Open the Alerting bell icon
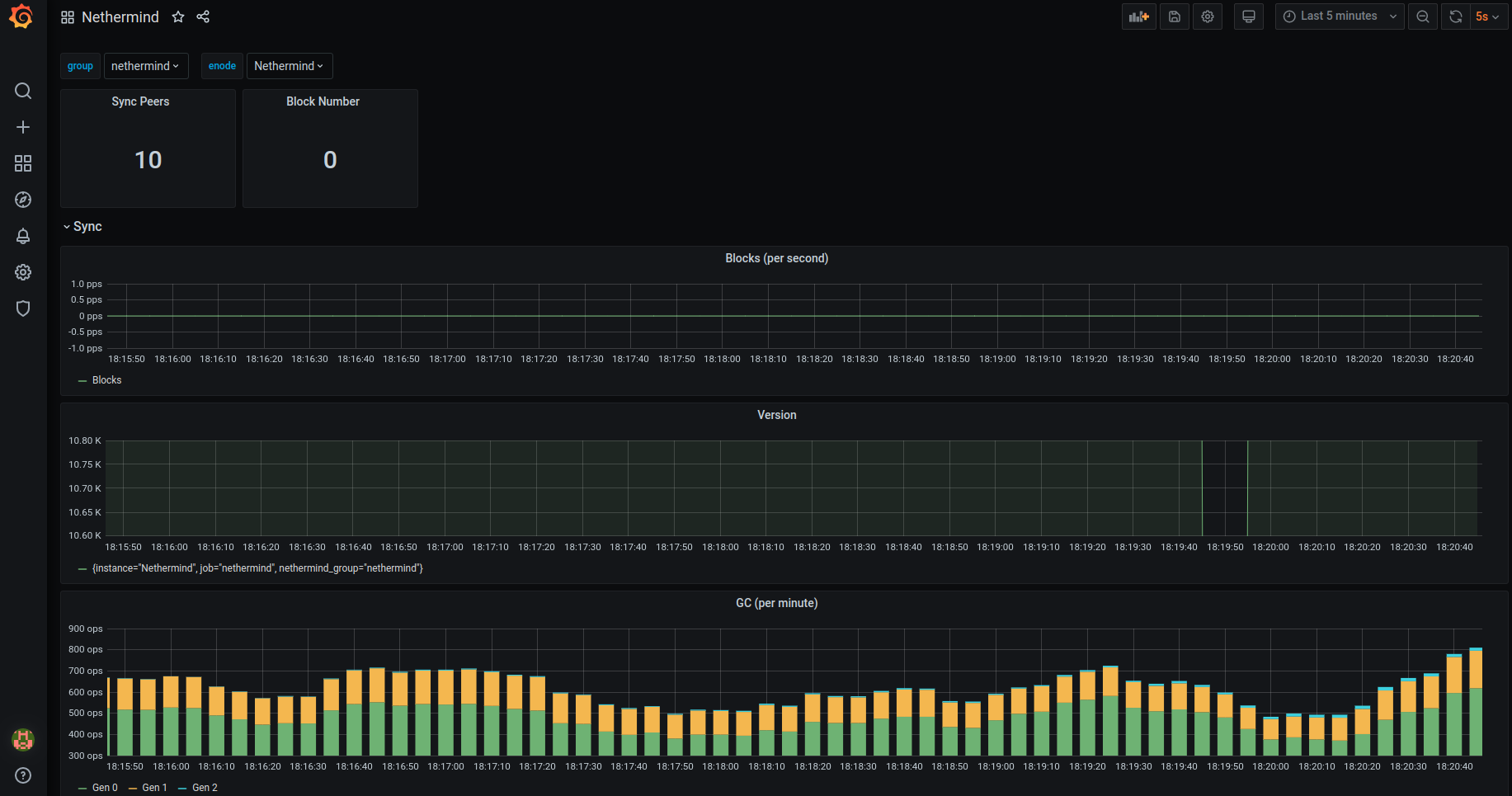The width and height of the screenshot is (1512, 796). point(23,236)
